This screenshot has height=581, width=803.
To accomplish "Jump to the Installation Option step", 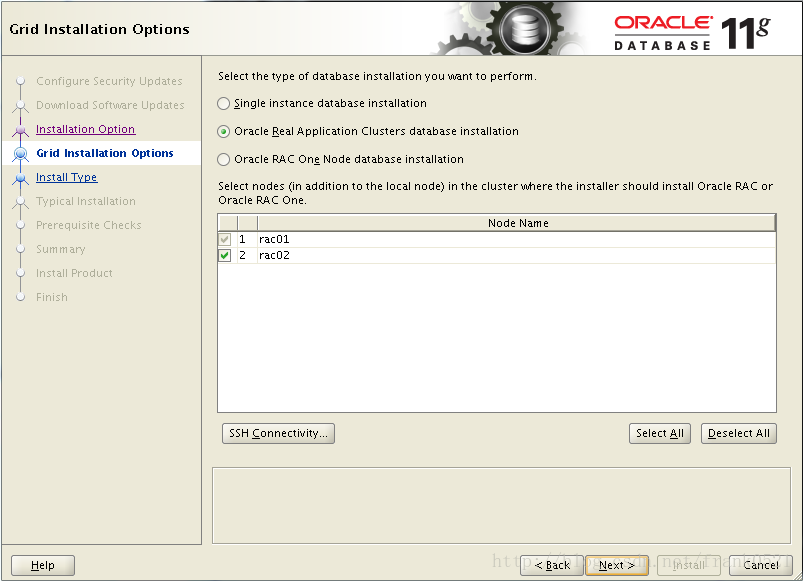I will [x=86, y=129].
